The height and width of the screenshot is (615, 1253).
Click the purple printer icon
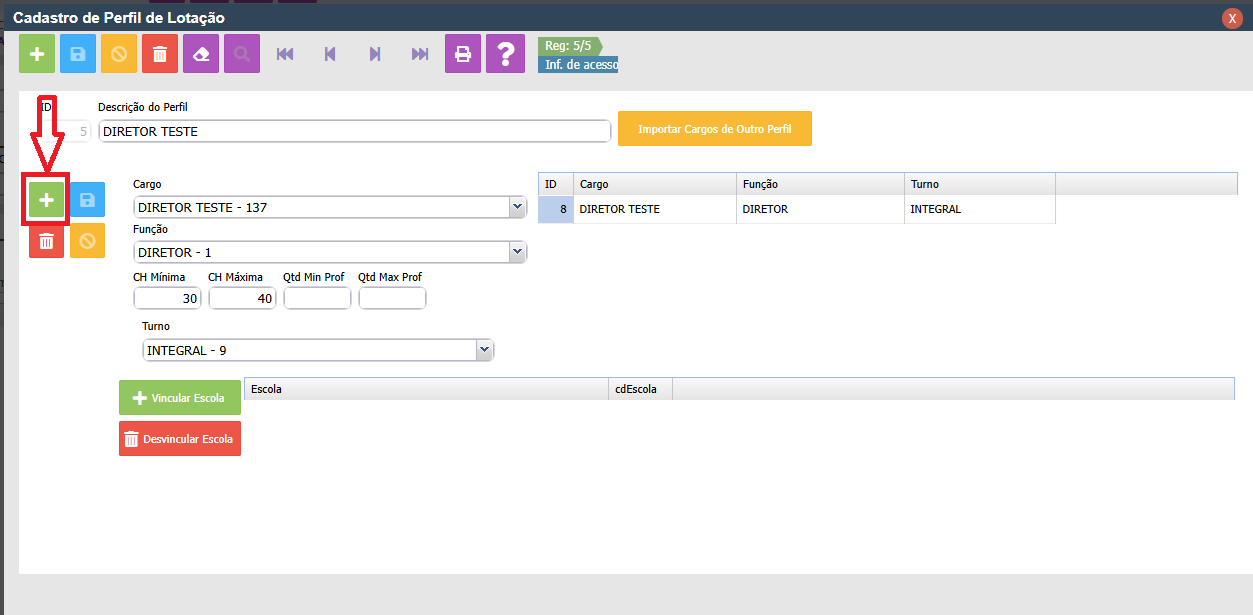click(463, 54)
